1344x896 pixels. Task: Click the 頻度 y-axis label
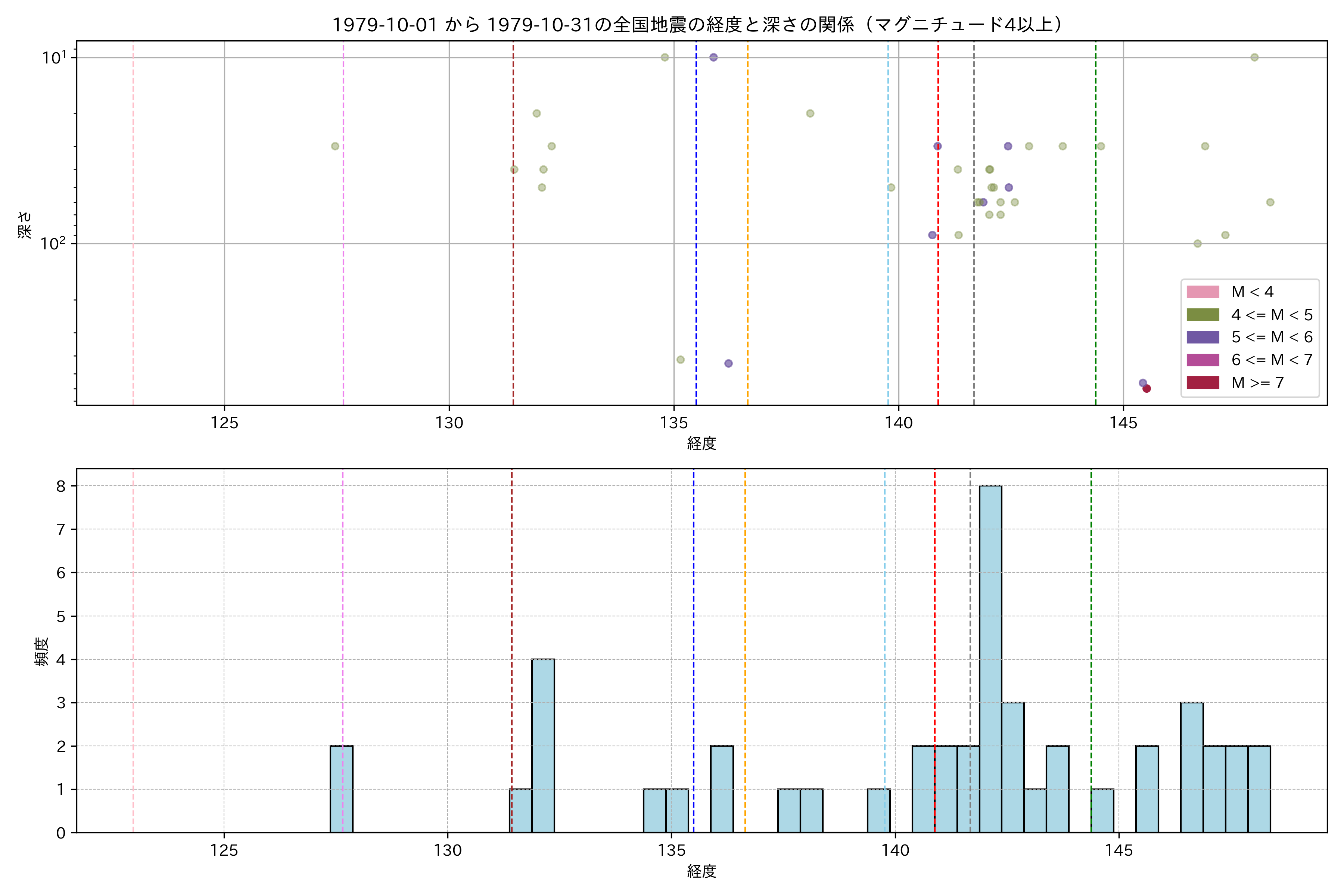coord(42,651)
